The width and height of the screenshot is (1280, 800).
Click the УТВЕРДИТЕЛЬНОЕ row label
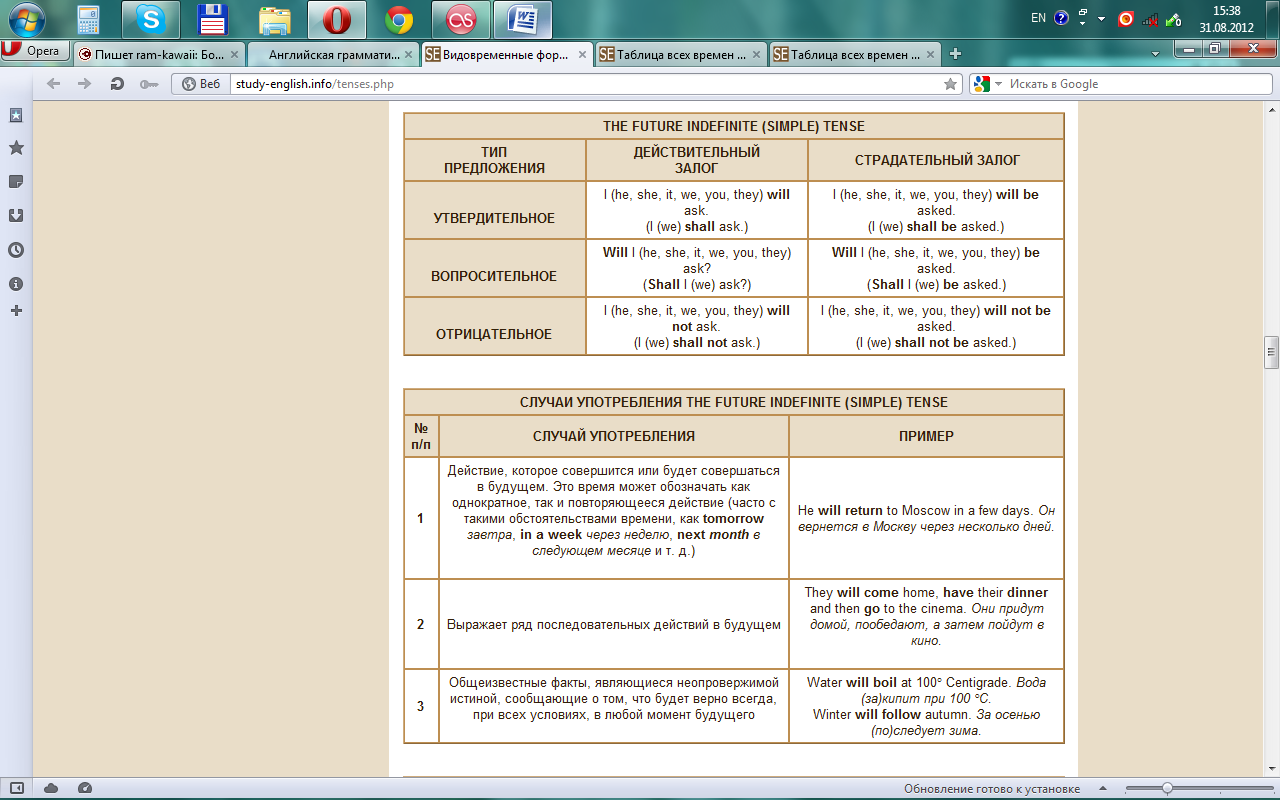click(x=494, y=218)
